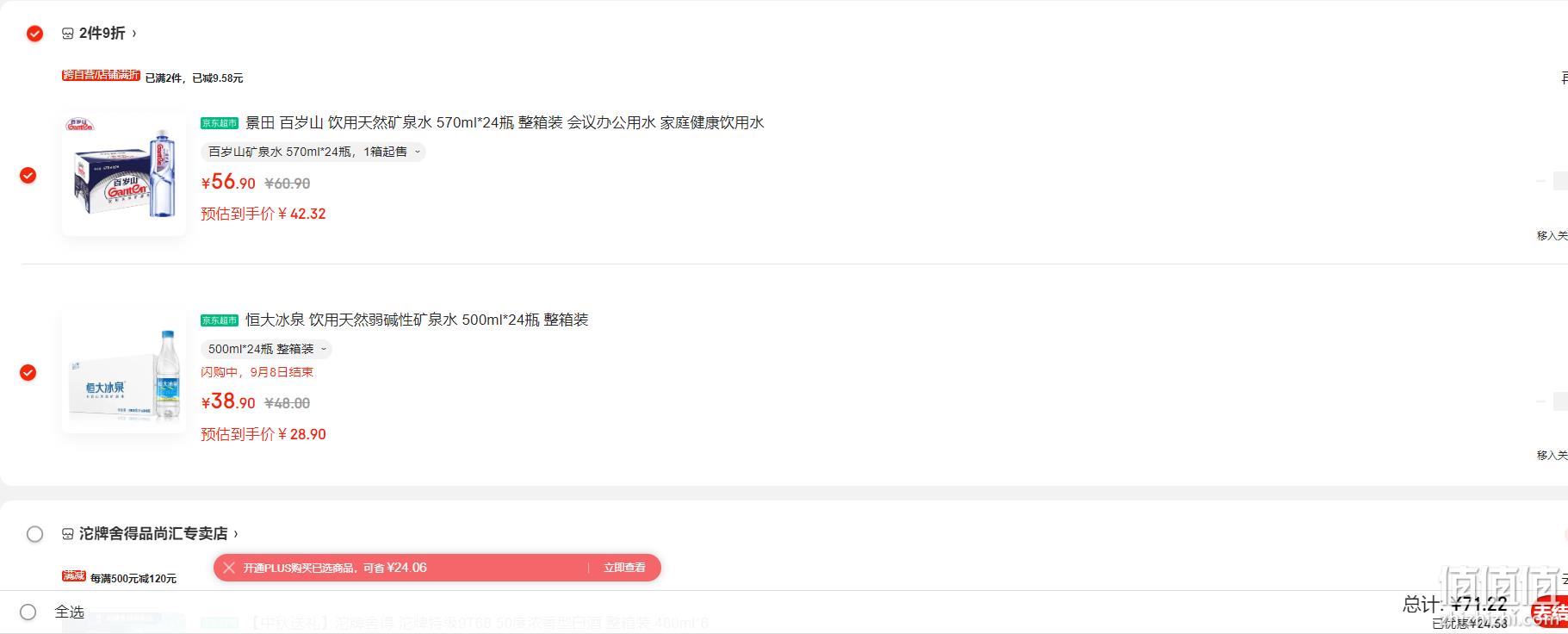Deselect the 恒大冰泉 water item

[28, 373]
